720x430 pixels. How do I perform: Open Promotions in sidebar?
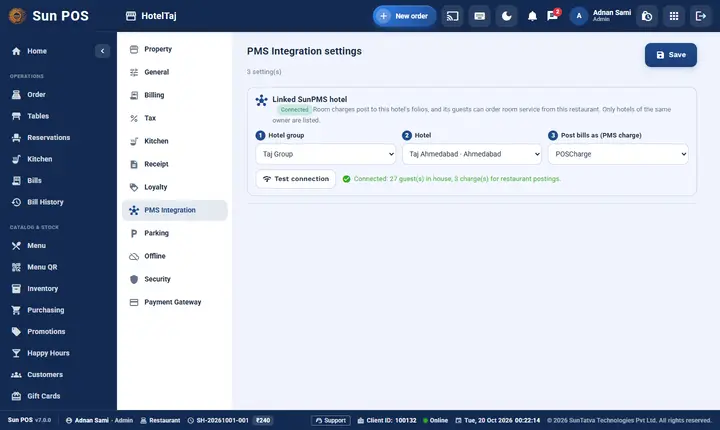[58, 331]
